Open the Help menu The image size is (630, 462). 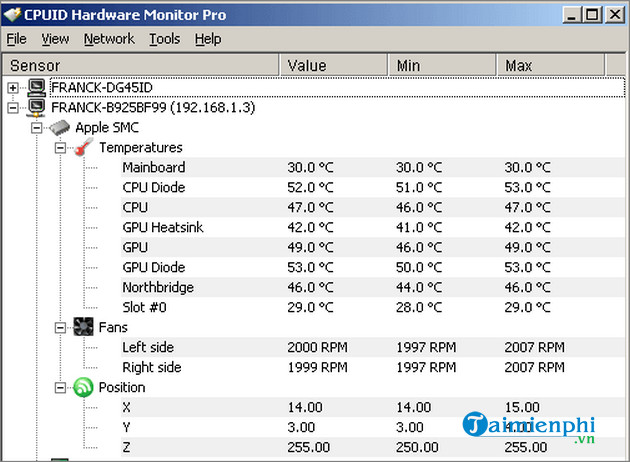click(x=208, y=39)
